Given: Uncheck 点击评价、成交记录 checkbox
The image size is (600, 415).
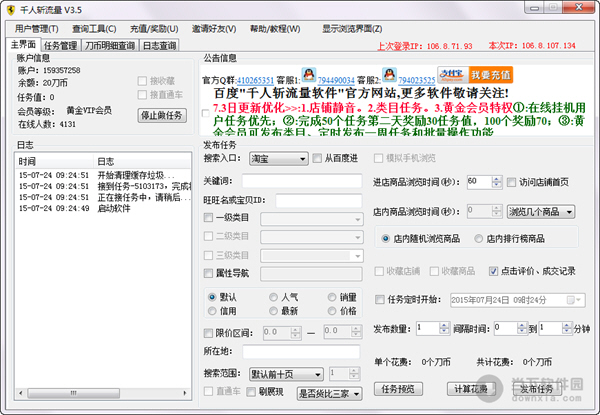Looking at the screenshot, I should 493,271.
